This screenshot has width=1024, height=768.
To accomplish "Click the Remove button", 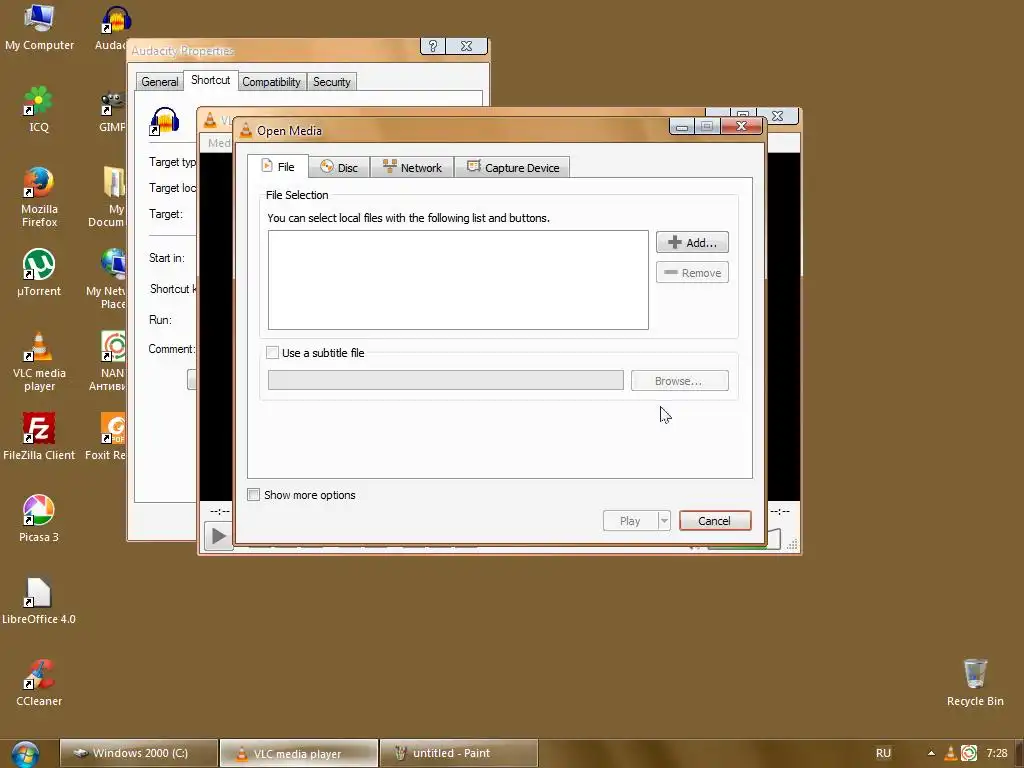I will 692,272.
